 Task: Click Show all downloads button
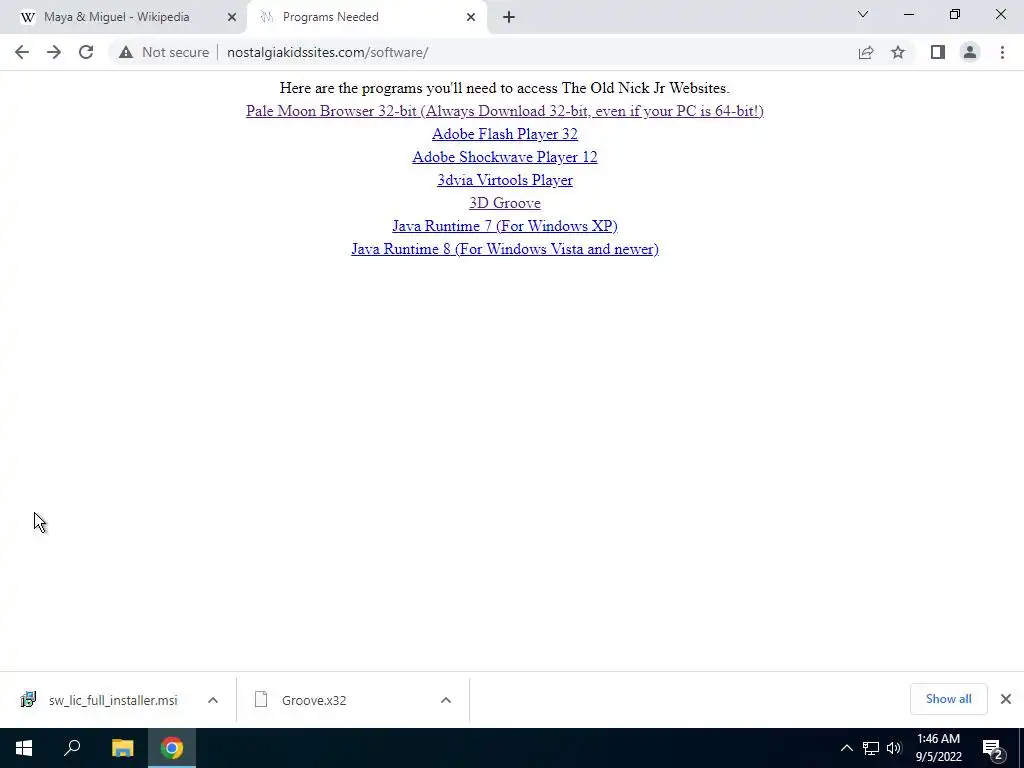pos(948,699)
